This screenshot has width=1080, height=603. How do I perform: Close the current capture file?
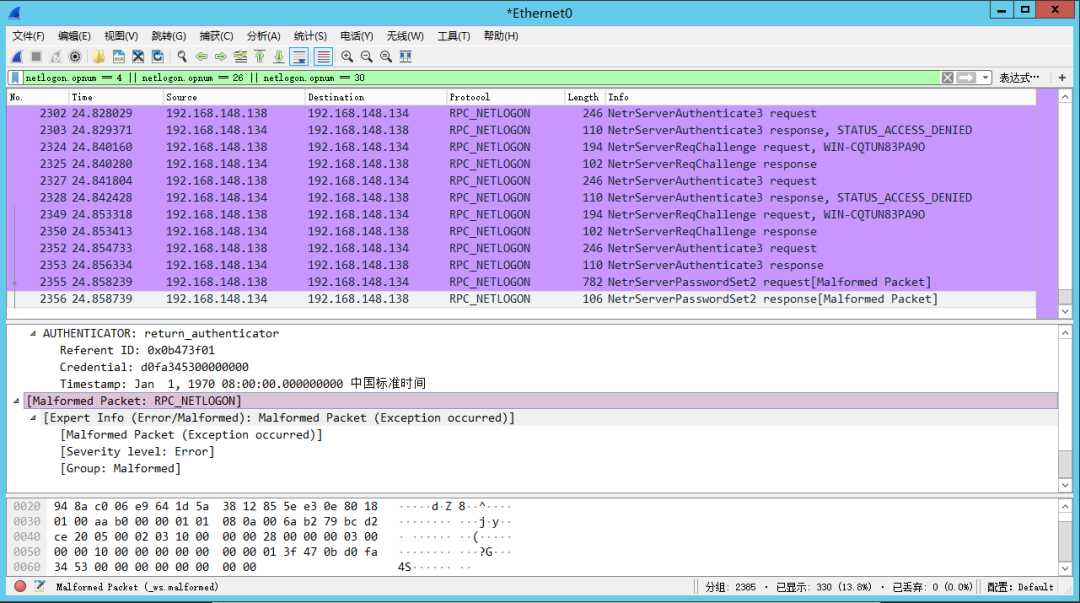tap(138, 57)
